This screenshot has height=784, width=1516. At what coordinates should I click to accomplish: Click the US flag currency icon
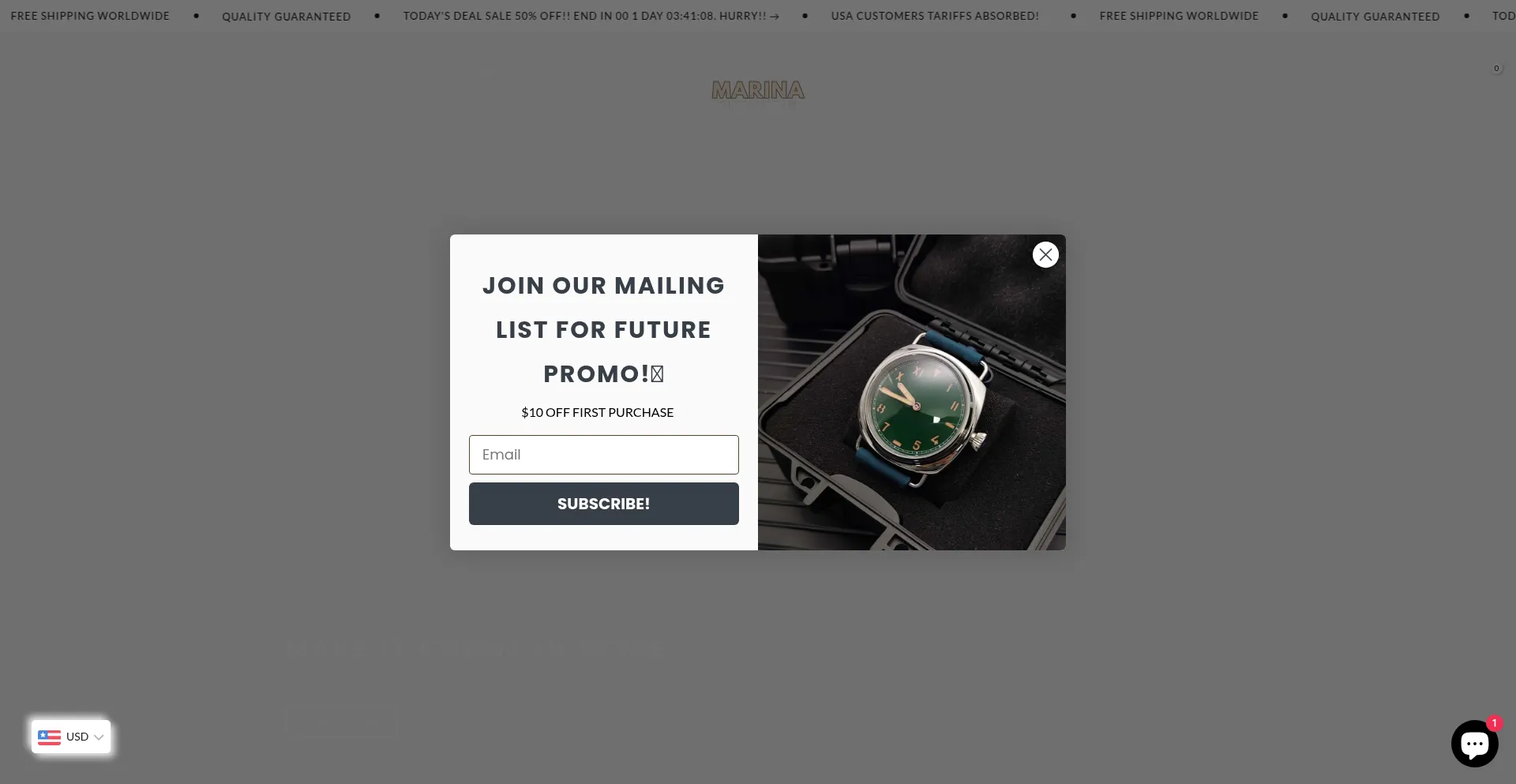point(49,737)
